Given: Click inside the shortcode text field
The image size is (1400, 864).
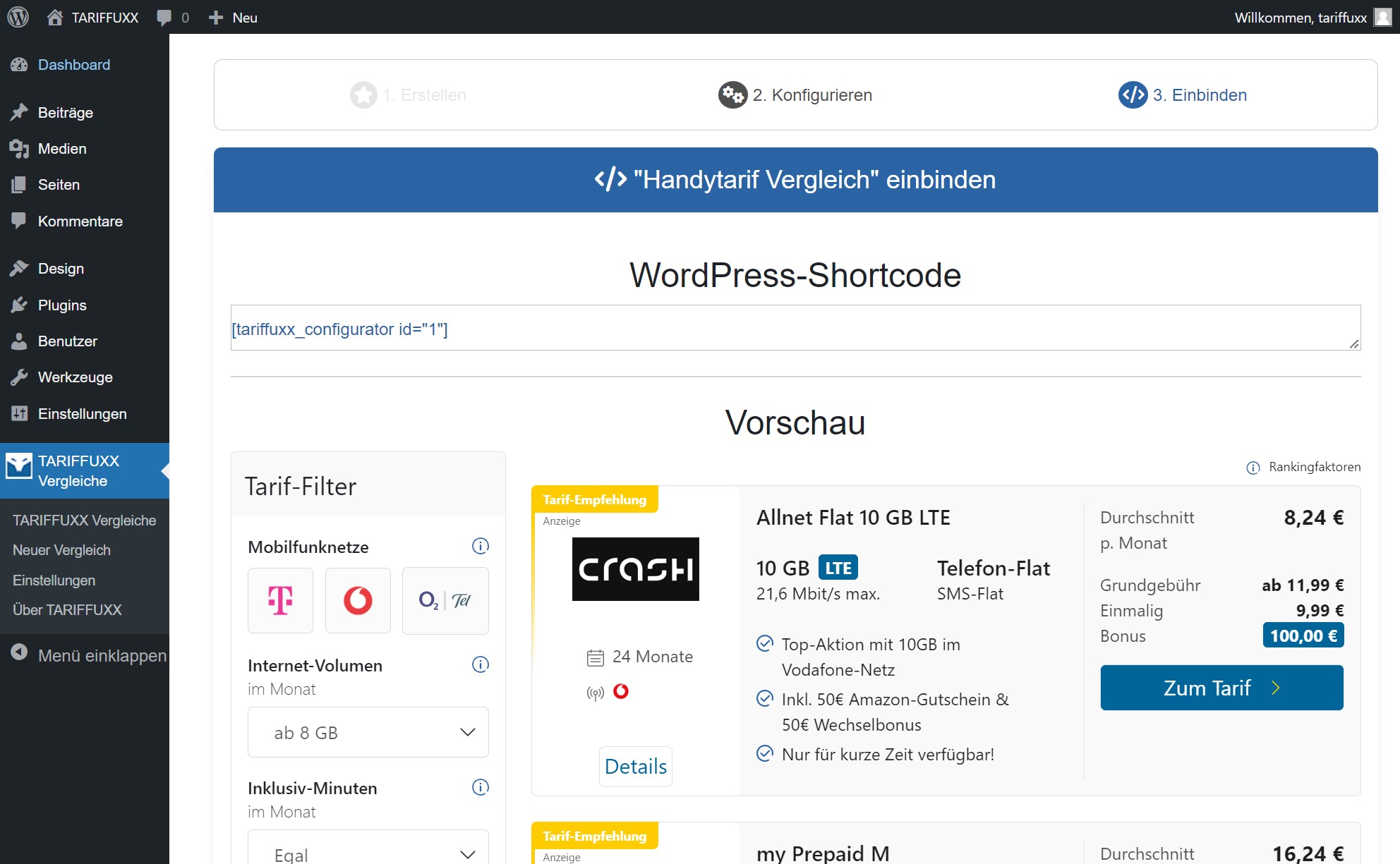Looking at the screenshot, I should point(795,328).
